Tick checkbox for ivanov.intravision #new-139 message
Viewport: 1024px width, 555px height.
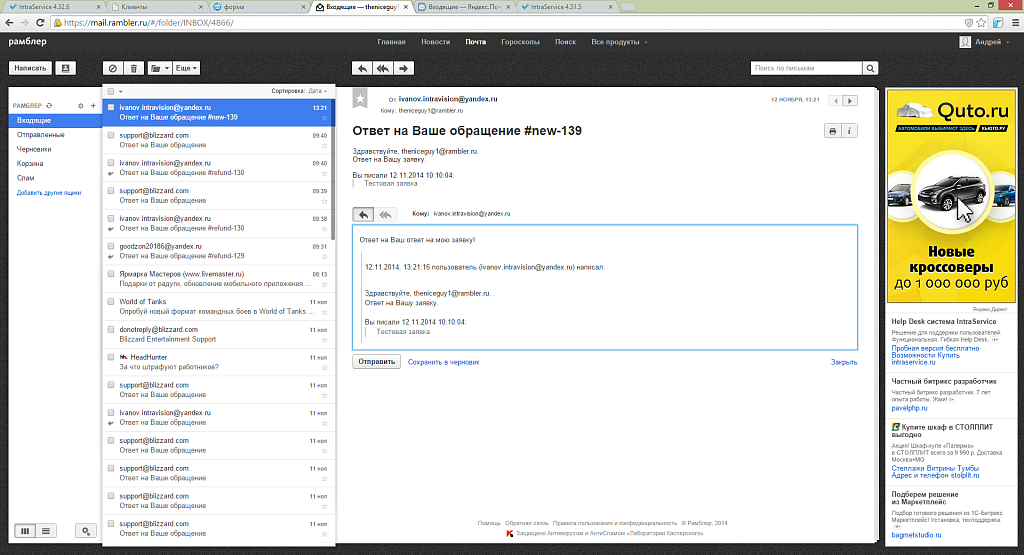[x=111, y=107]
